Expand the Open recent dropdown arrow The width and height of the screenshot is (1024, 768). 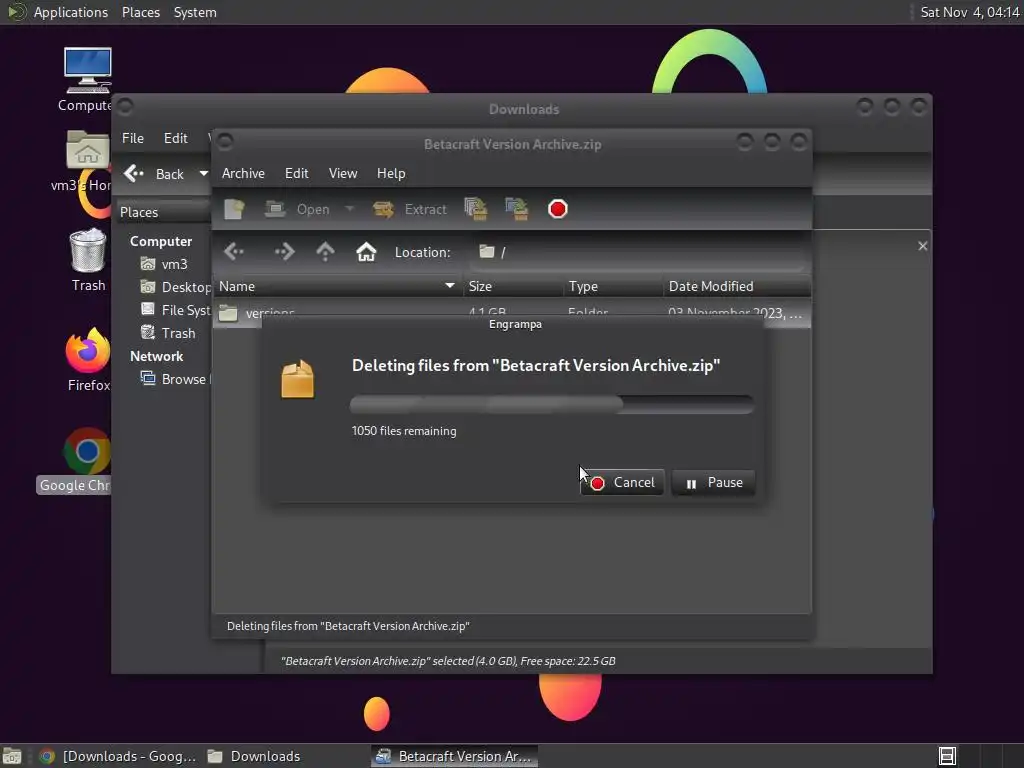click(x=349, y=210)
